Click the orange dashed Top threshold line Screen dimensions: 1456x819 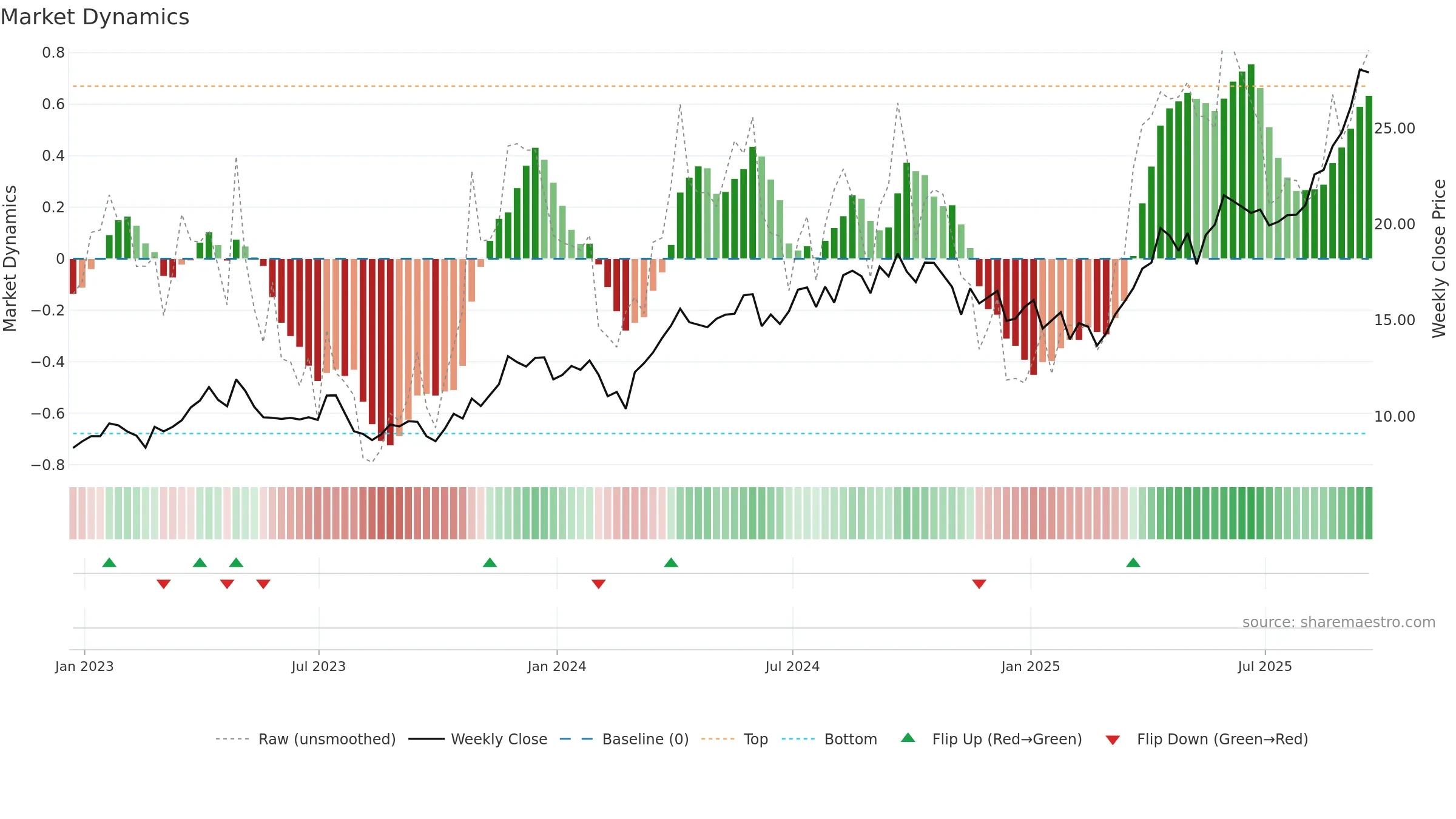pyautogui.click(x=720, y=86)
